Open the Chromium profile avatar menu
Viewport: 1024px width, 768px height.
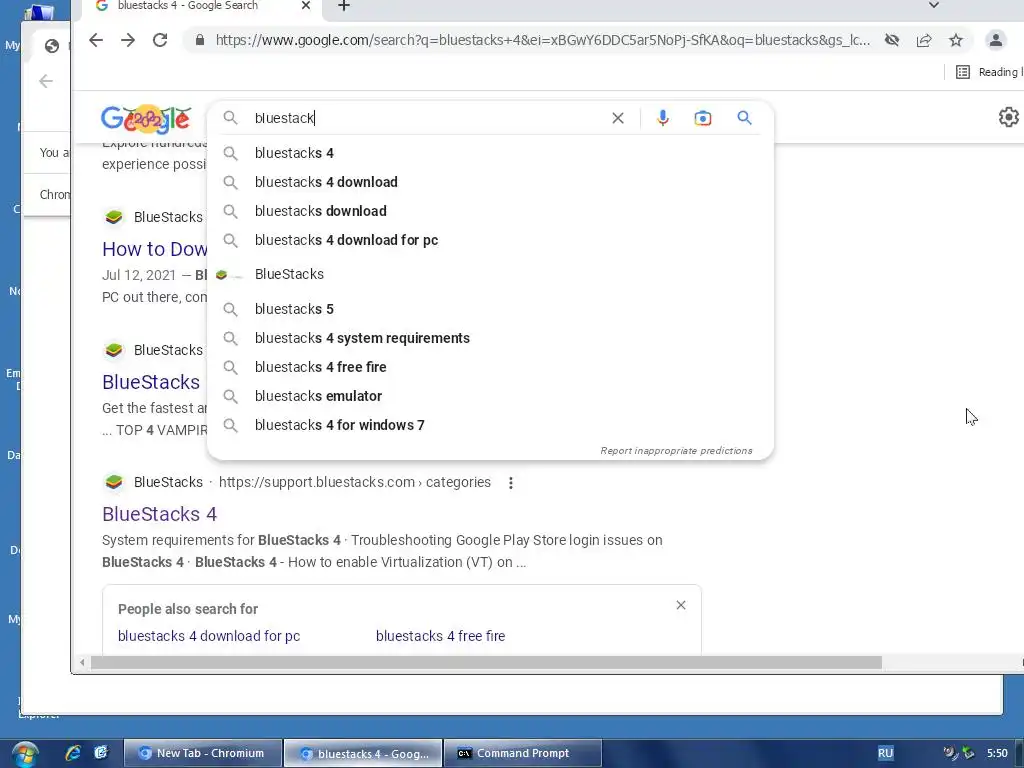[x=995, y=40]
